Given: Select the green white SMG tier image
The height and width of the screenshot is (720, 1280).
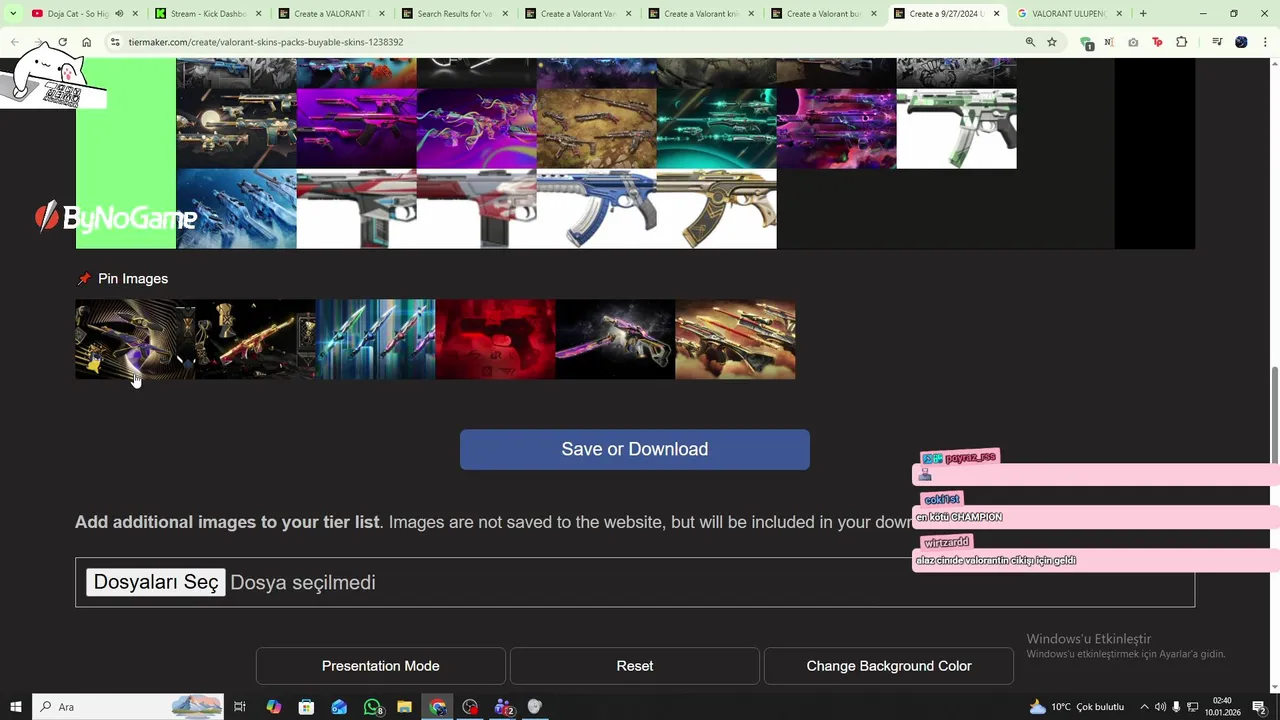Looking at the screenshot, I should coord(957,129).
